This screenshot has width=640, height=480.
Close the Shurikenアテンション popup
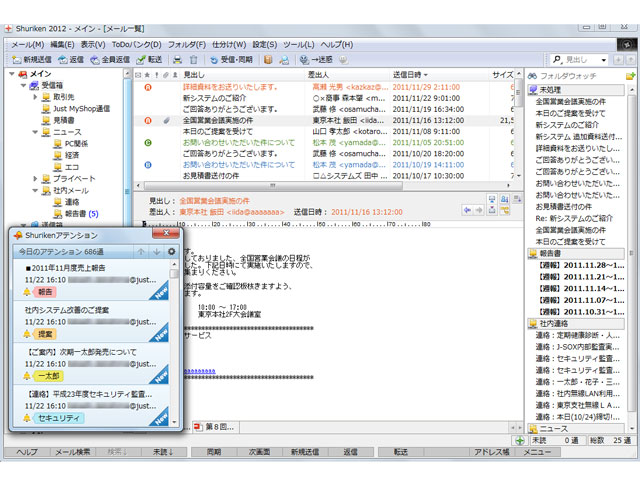(x=166, y=233)
